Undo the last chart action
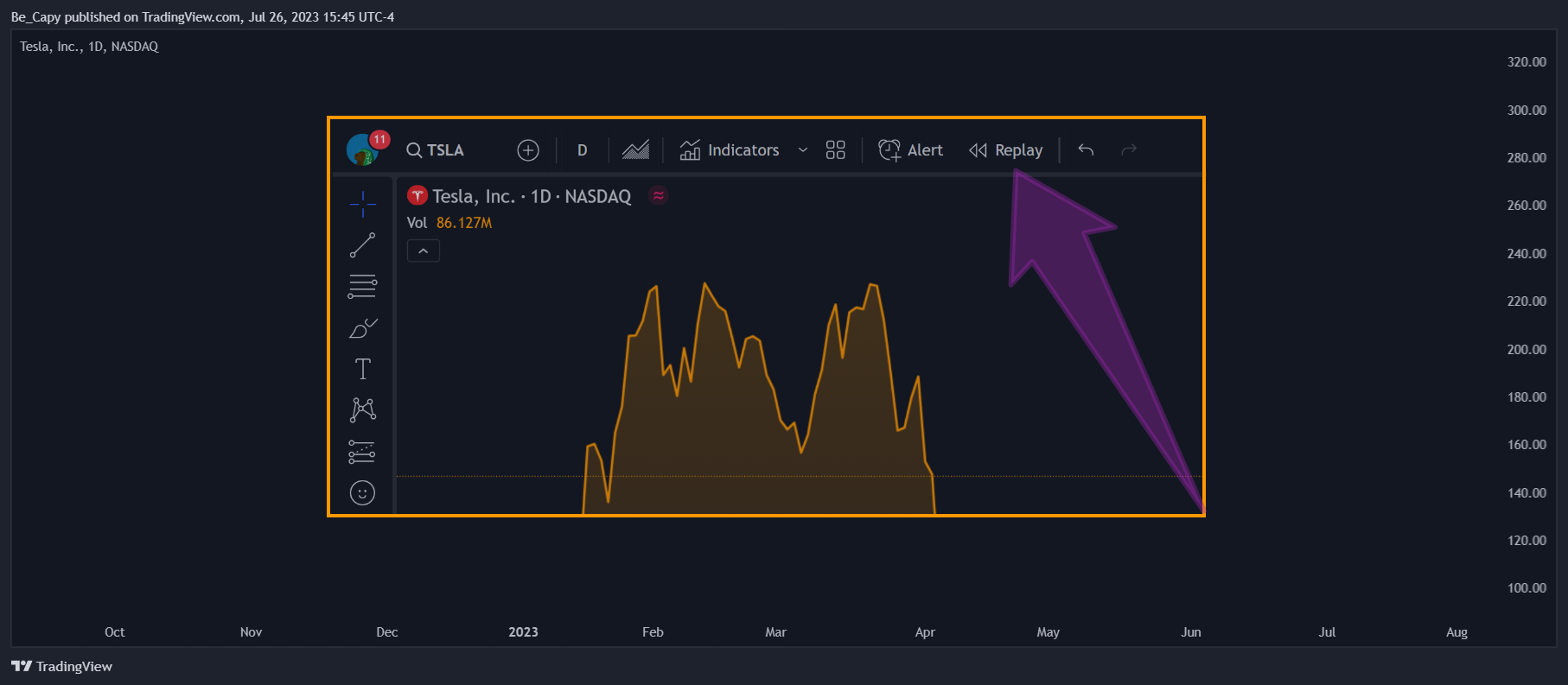Viewport: 1568px width, 685px height. (1086, 150)
